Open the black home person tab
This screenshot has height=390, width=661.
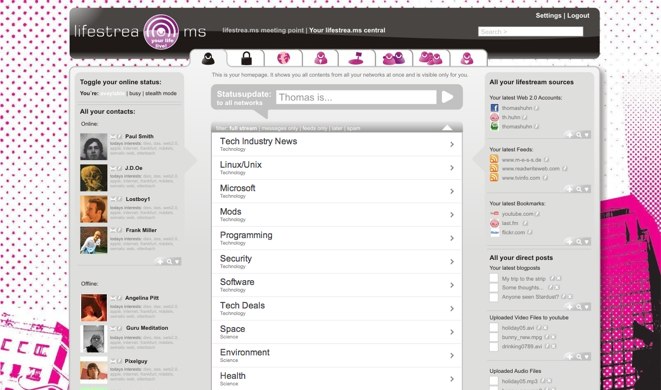pyautogui.click(x=208, y=59)
